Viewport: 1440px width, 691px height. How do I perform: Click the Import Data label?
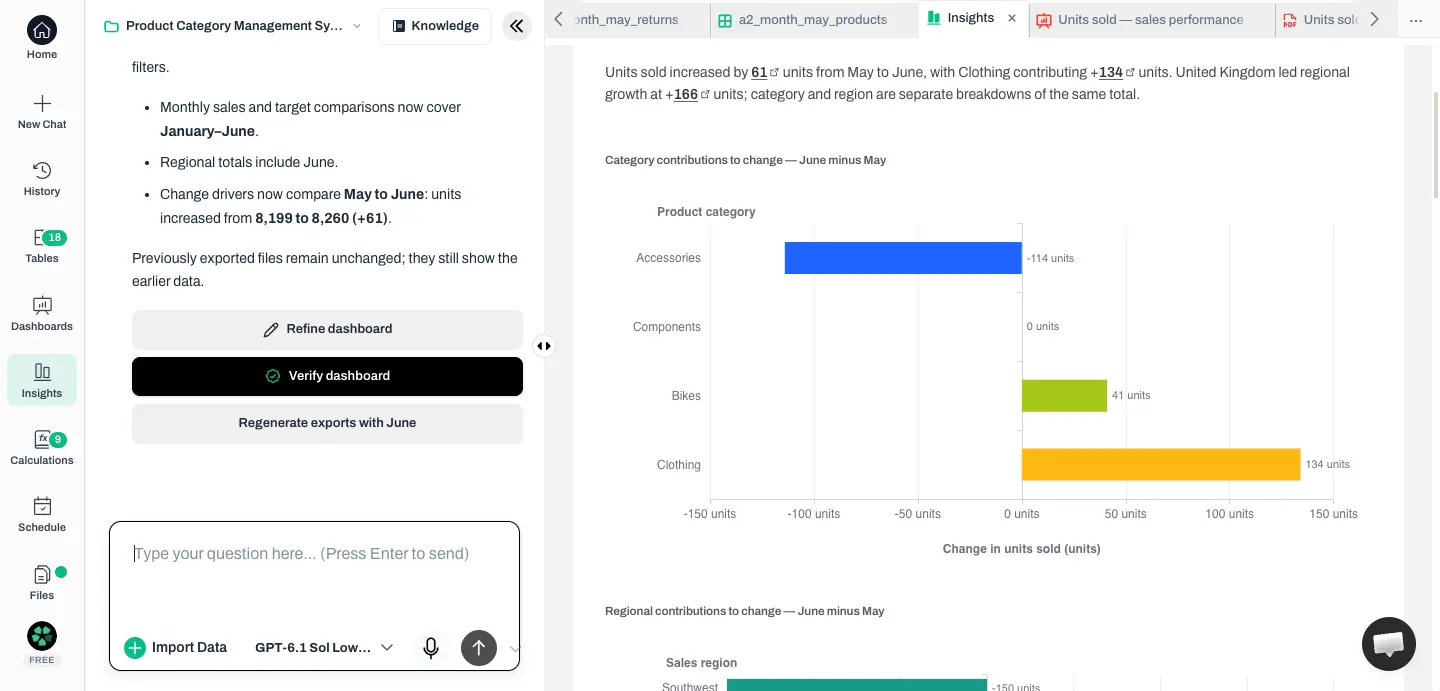click(x=189, y=648)
